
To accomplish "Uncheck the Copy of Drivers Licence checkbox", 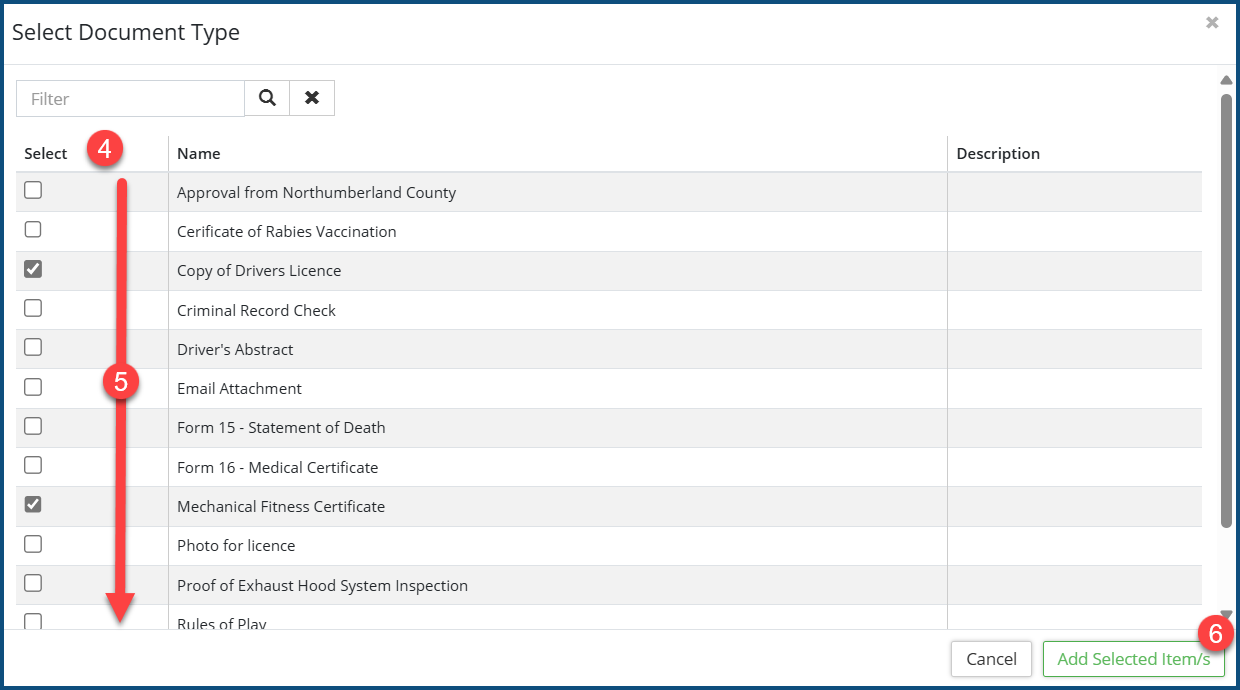I will [33, 269].
